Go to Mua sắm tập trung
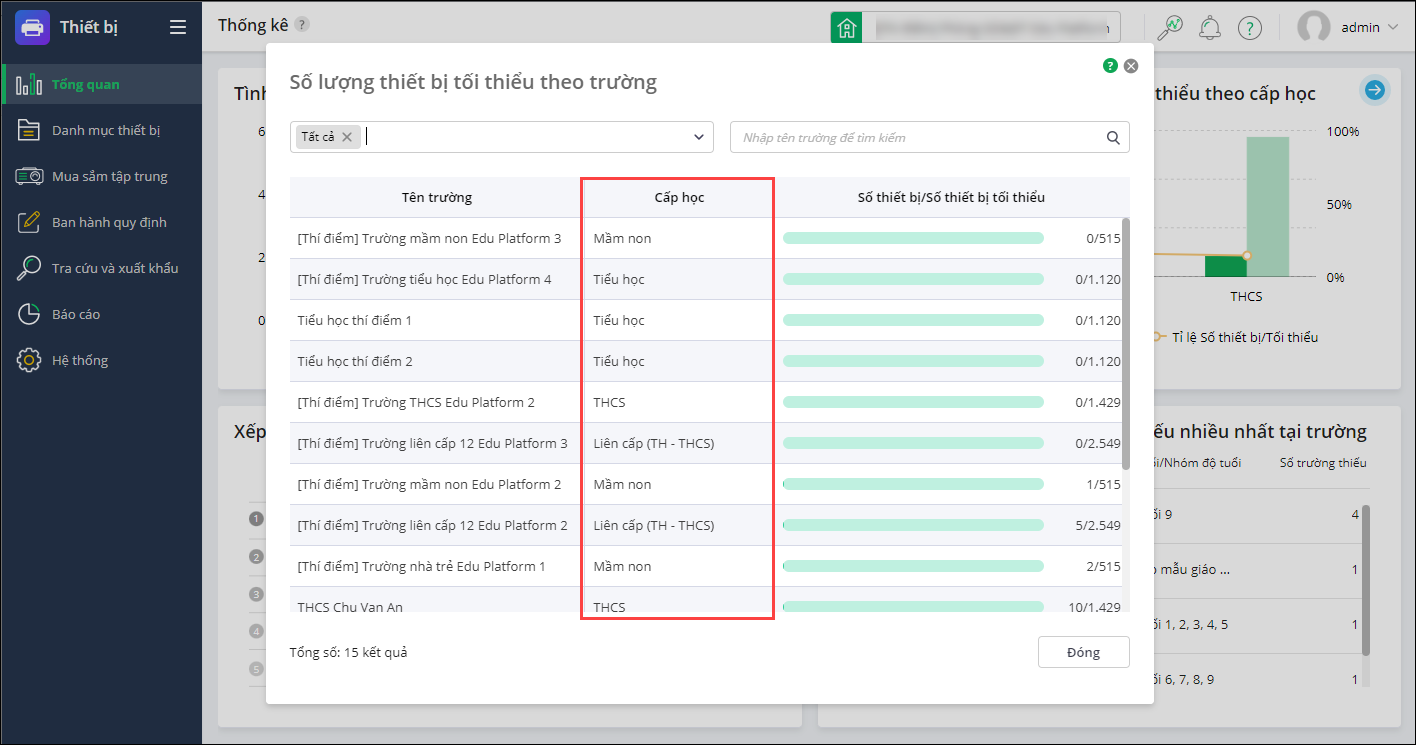Image resolution: width=1416 pixels, height=745 pixels. pos(101,176)
